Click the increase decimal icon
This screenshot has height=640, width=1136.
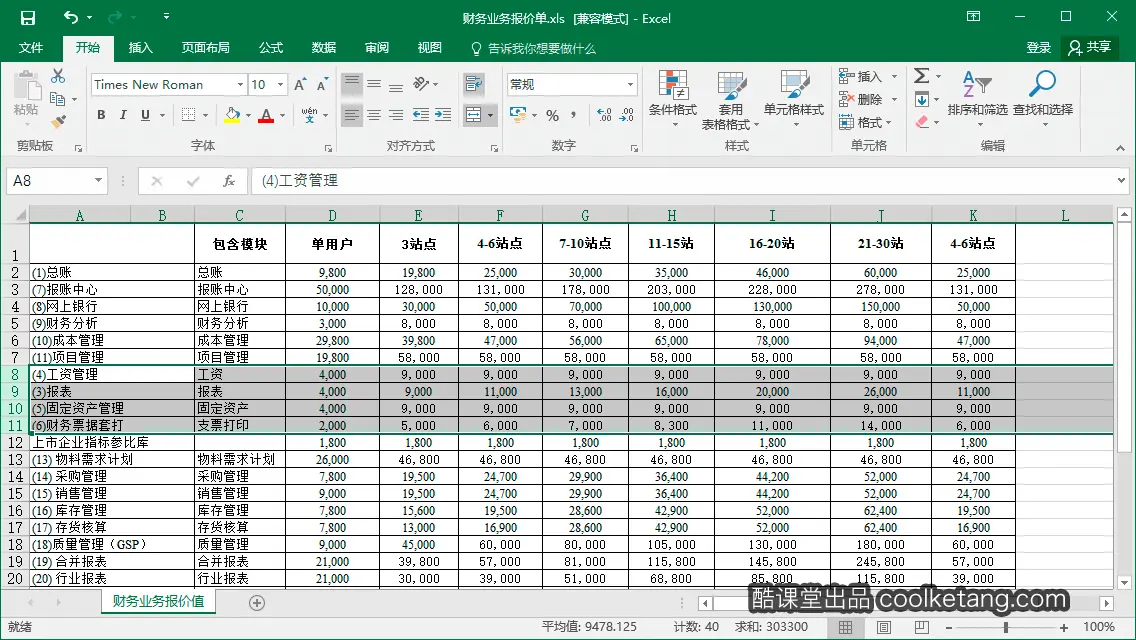click(x=604, y=115)
